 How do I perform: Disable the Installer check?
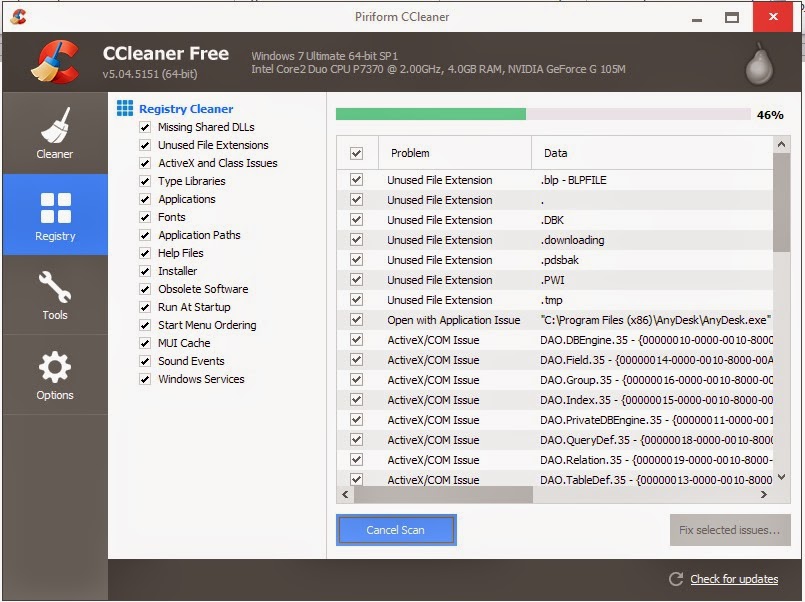click(x=145, y=271)
